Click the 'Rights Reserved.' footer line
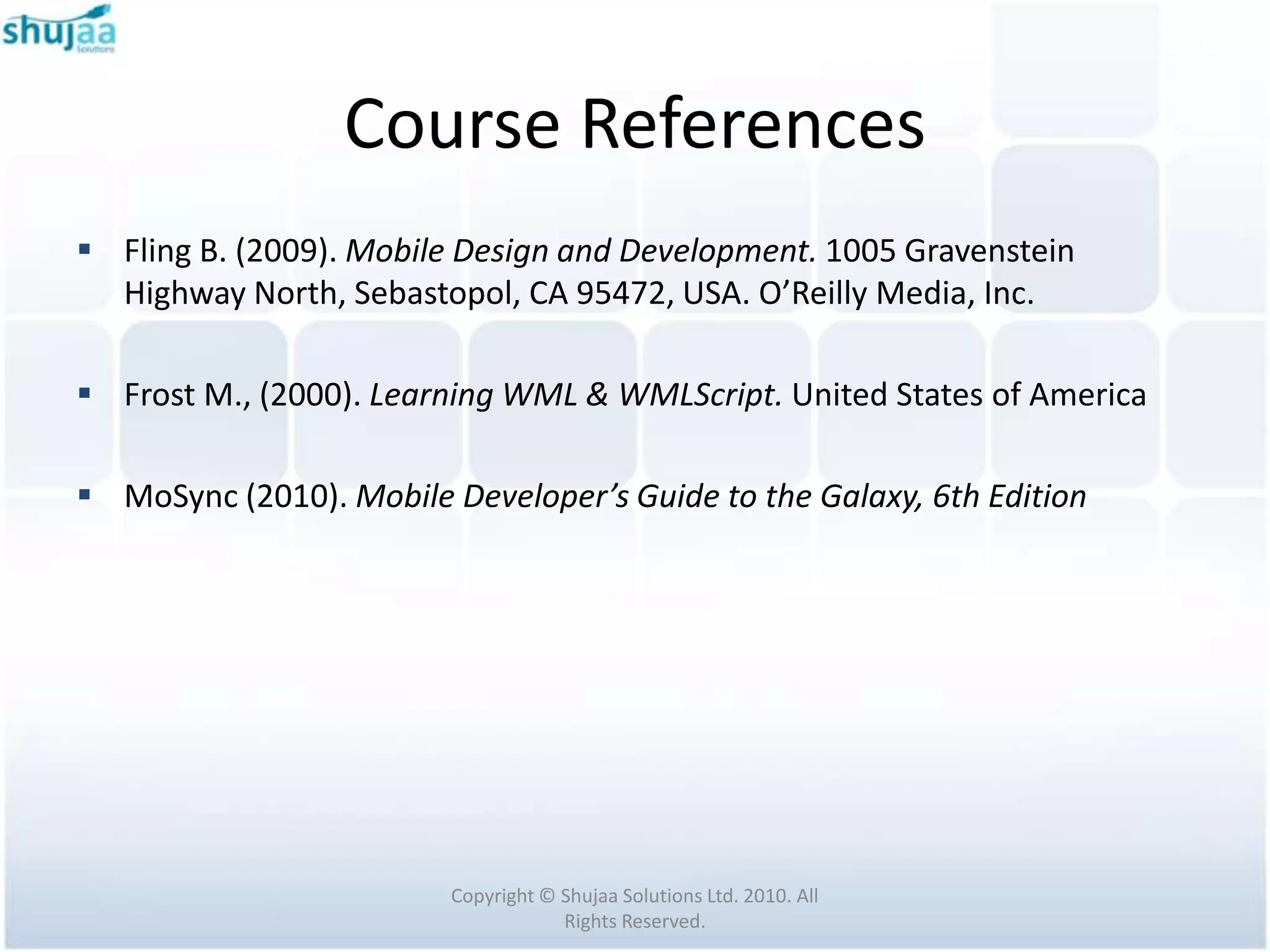This screenshot has height=952, width=1270. 634,921
